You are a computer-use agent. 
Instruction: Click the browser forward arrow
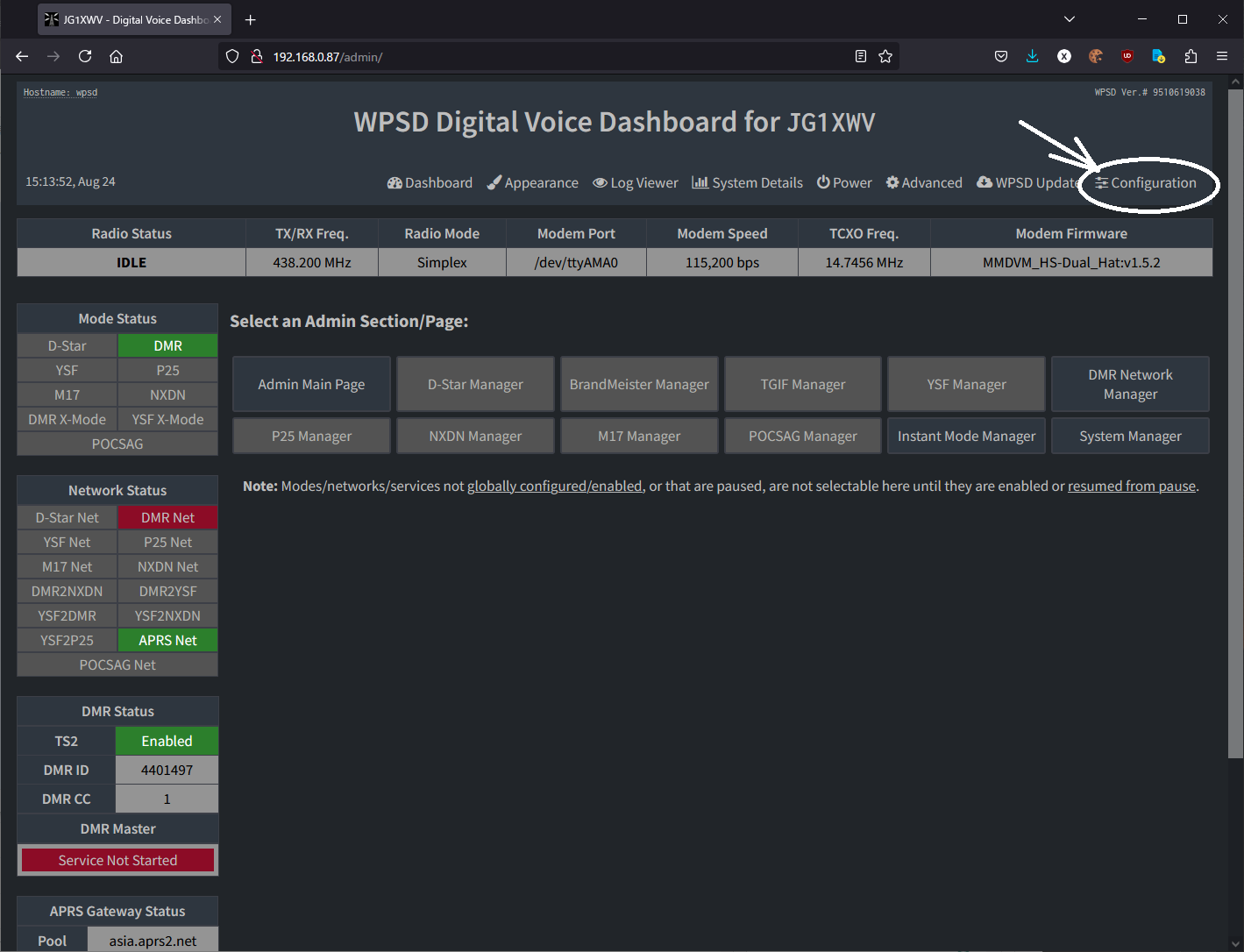[53, 56]
